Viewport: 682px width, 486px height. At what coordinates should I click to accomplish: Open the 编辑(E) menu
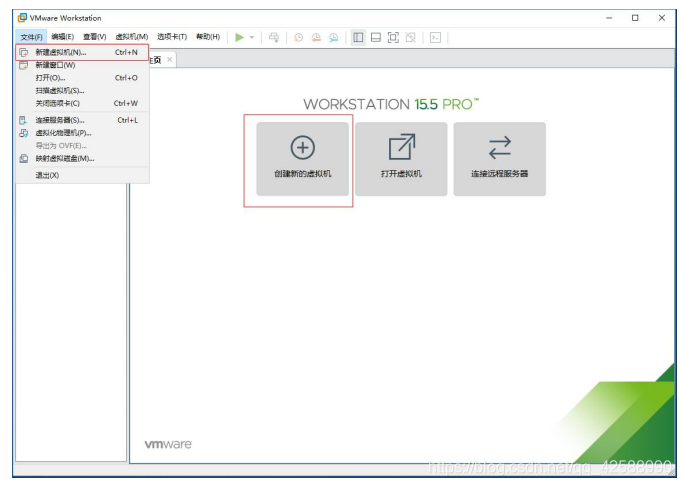click(62, 37)
